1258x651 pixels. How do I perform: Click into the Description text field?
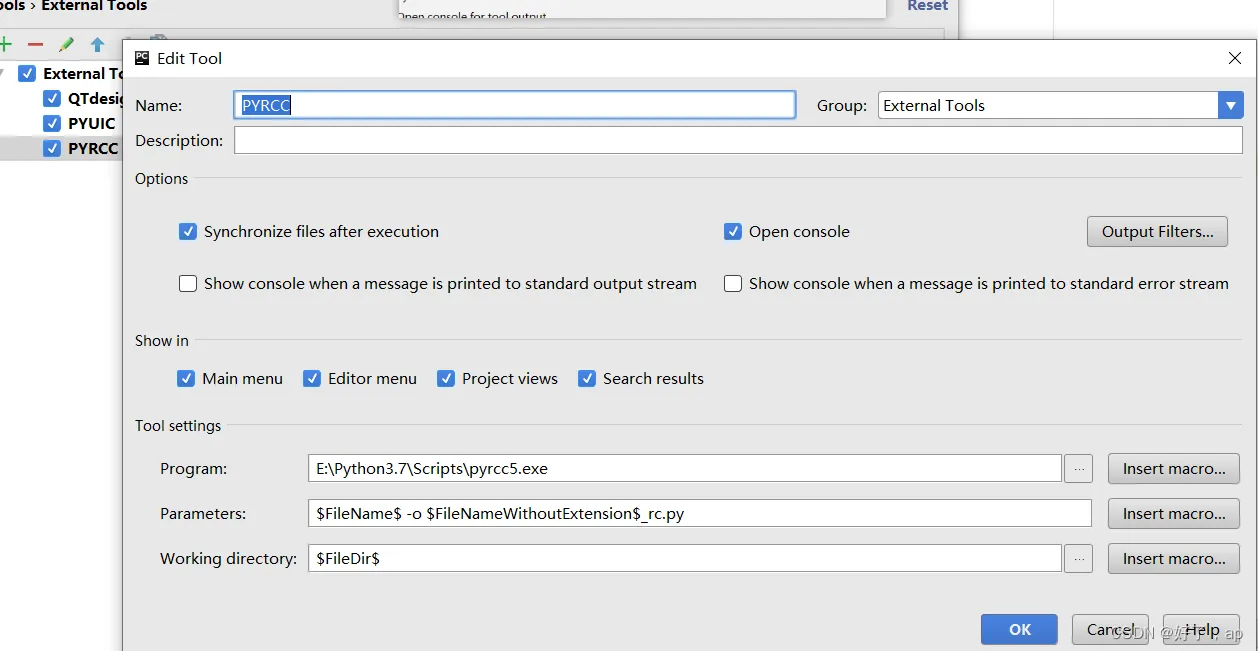(x=738, y=141)
